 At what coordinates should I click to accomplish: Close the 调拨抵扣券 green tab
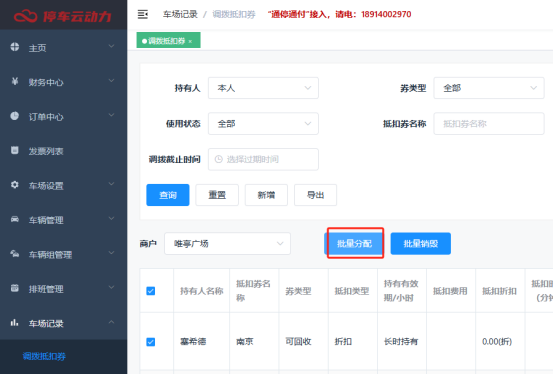[190, 42]
